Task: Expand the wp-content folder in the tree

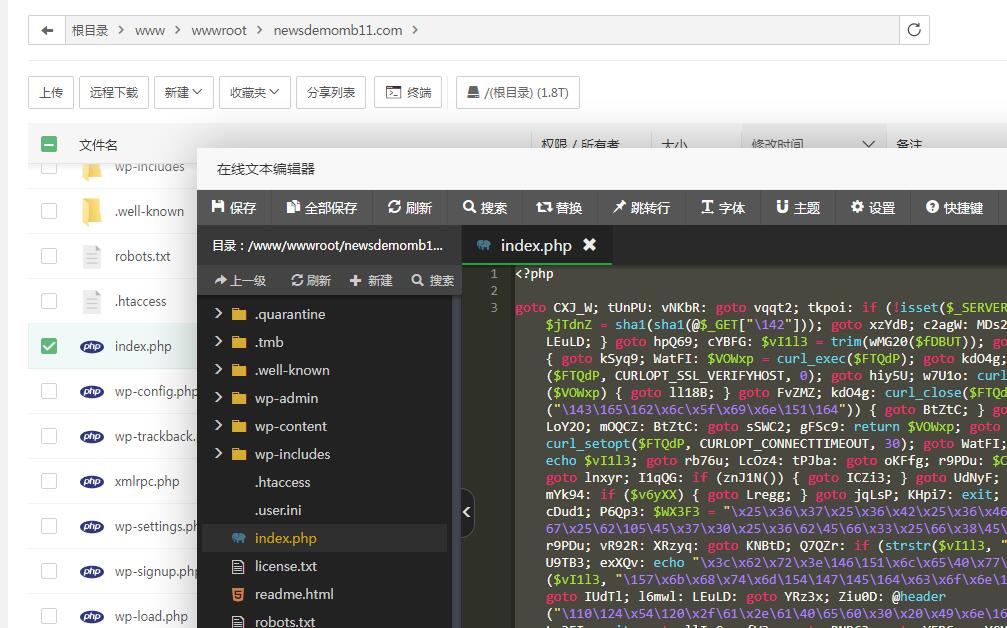Action: [x=218, y=426]
